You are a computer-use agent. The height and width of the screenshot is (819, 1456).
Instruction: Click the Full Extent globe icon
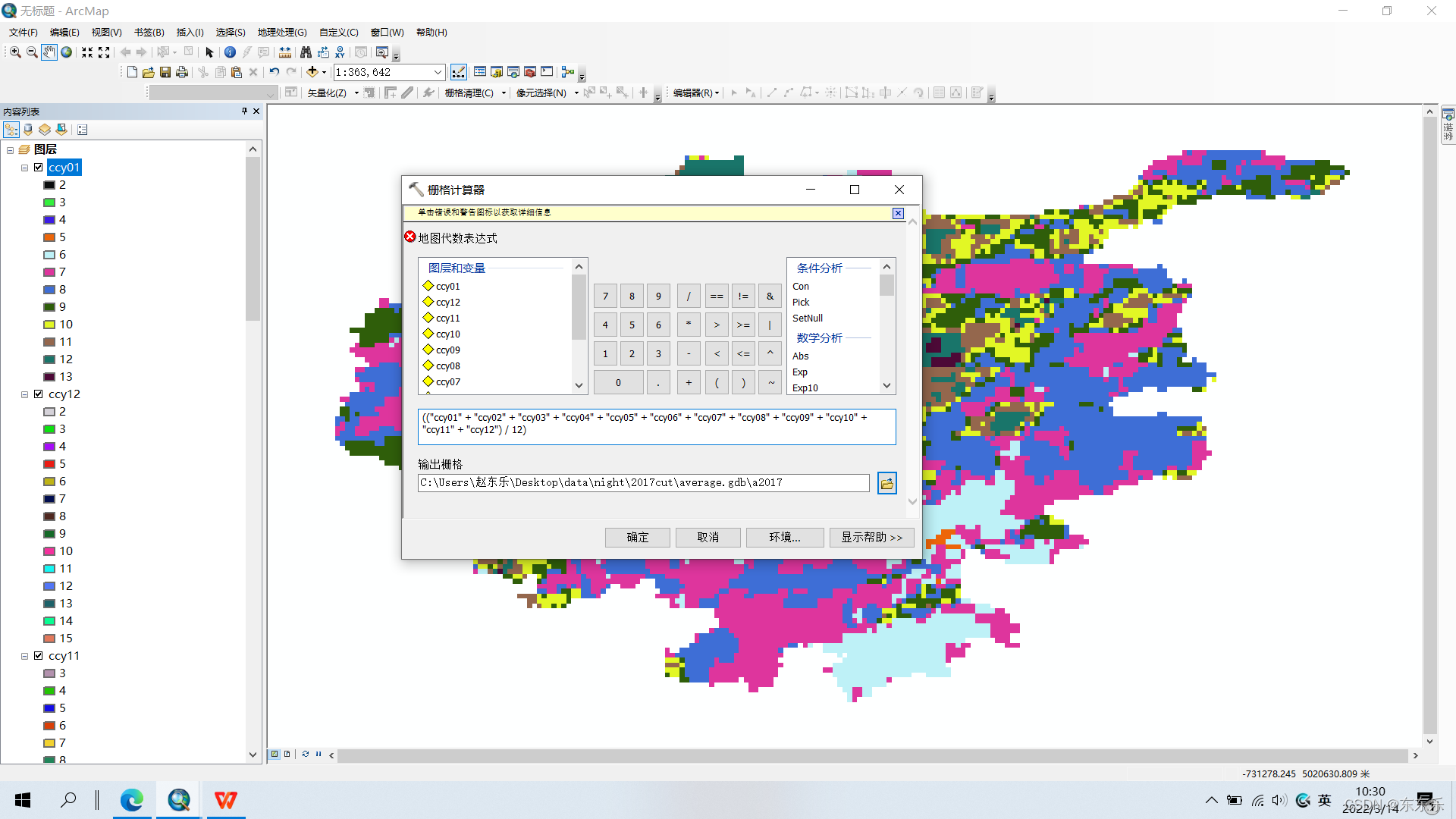click(x=67, y=52)
